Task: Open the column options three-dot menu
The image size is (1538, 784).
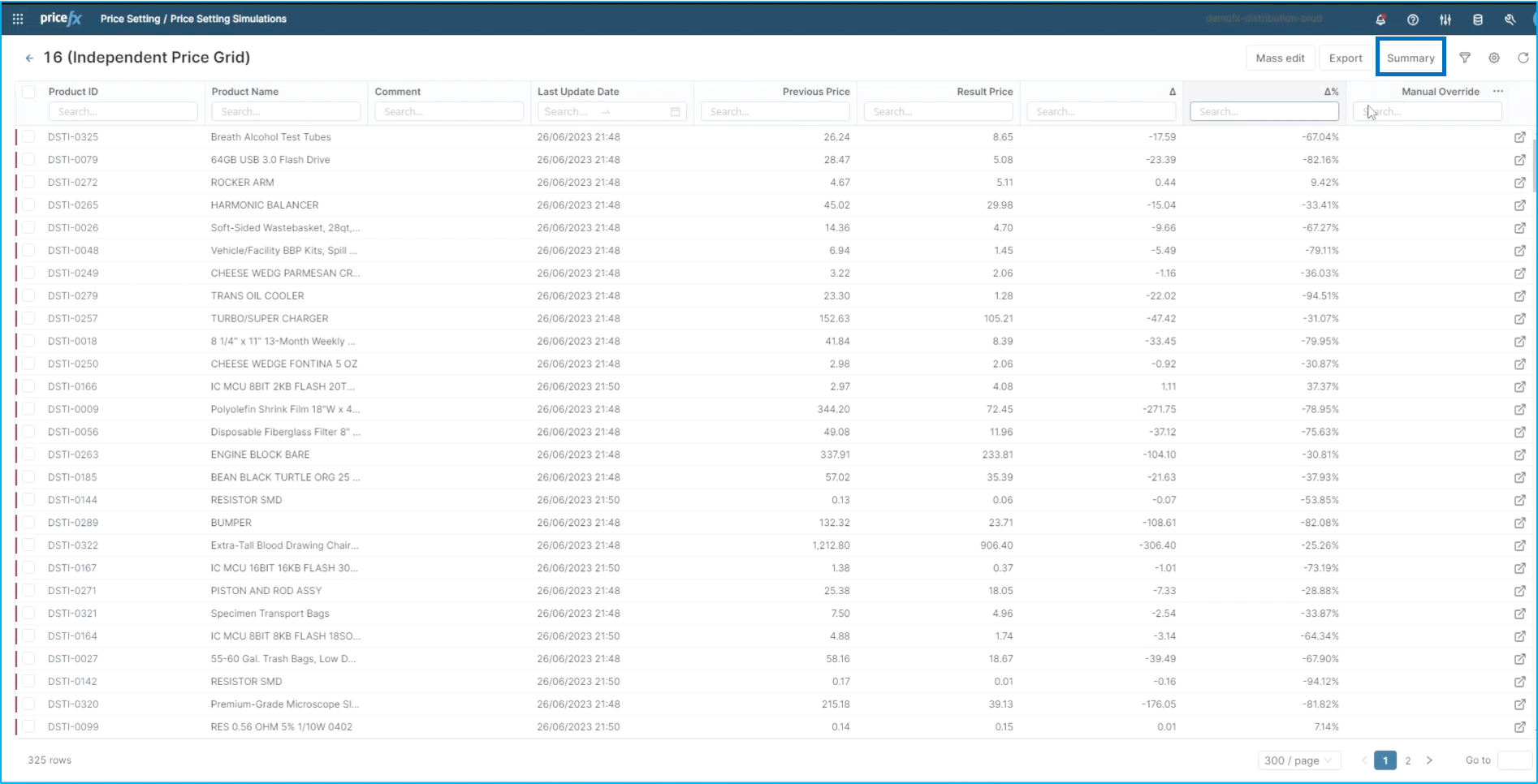Action: click(1498, 92)
